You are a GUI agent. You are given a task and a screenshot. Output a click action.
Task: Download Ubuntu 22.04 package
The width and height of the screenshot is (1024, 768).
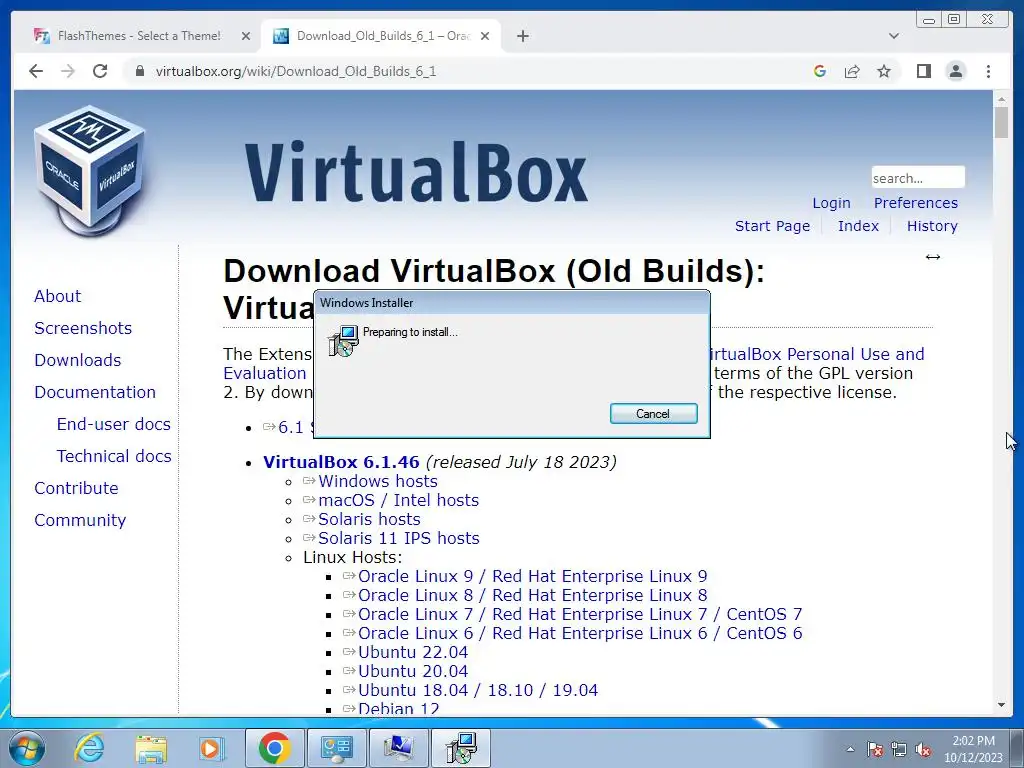[x=413, y=652]
